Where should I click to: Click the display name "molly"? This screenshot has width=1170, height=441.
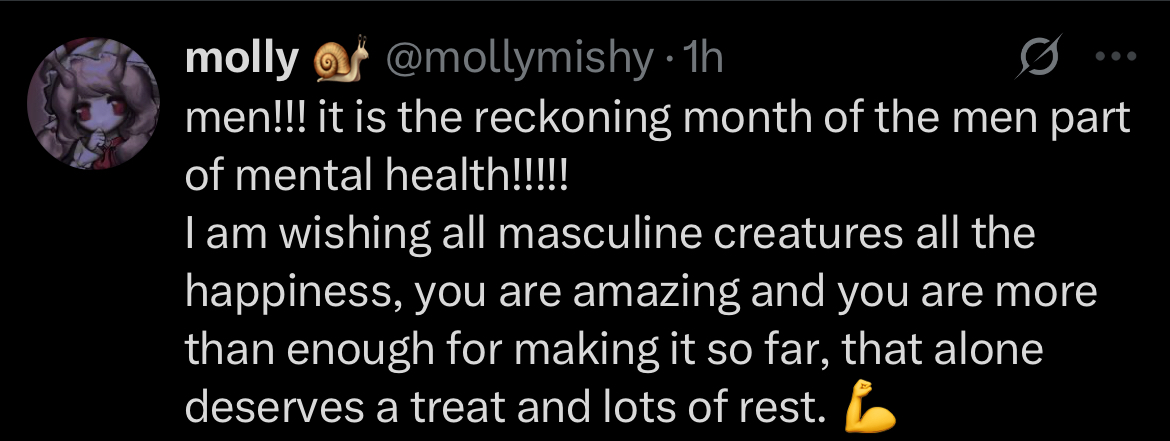(x=243, y=62)
